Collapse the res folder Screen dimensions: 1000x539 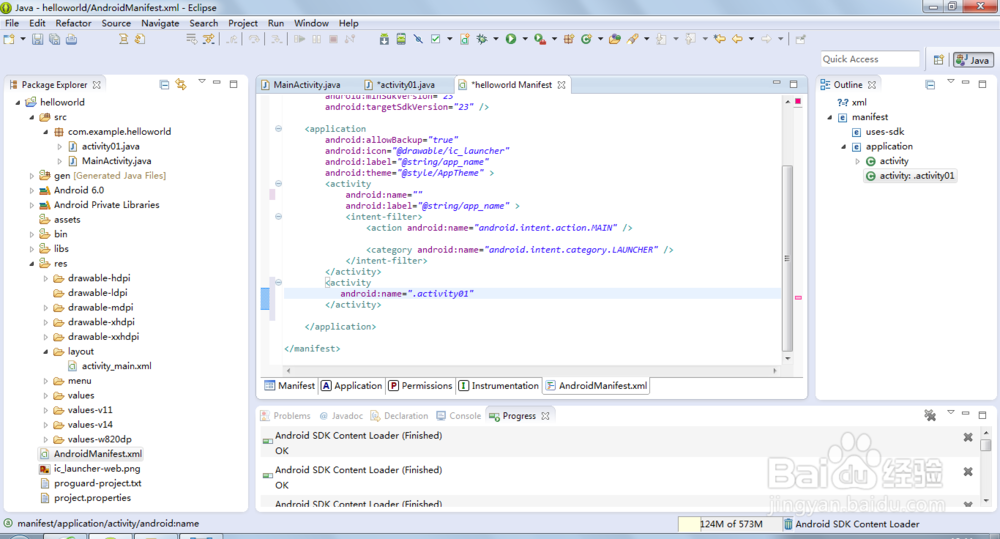click(x=32, y=263)
